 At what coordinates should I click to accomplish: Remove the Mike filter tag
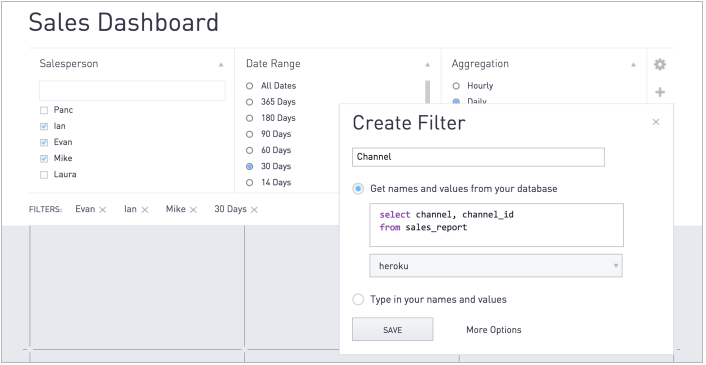(x=193, y=210)
